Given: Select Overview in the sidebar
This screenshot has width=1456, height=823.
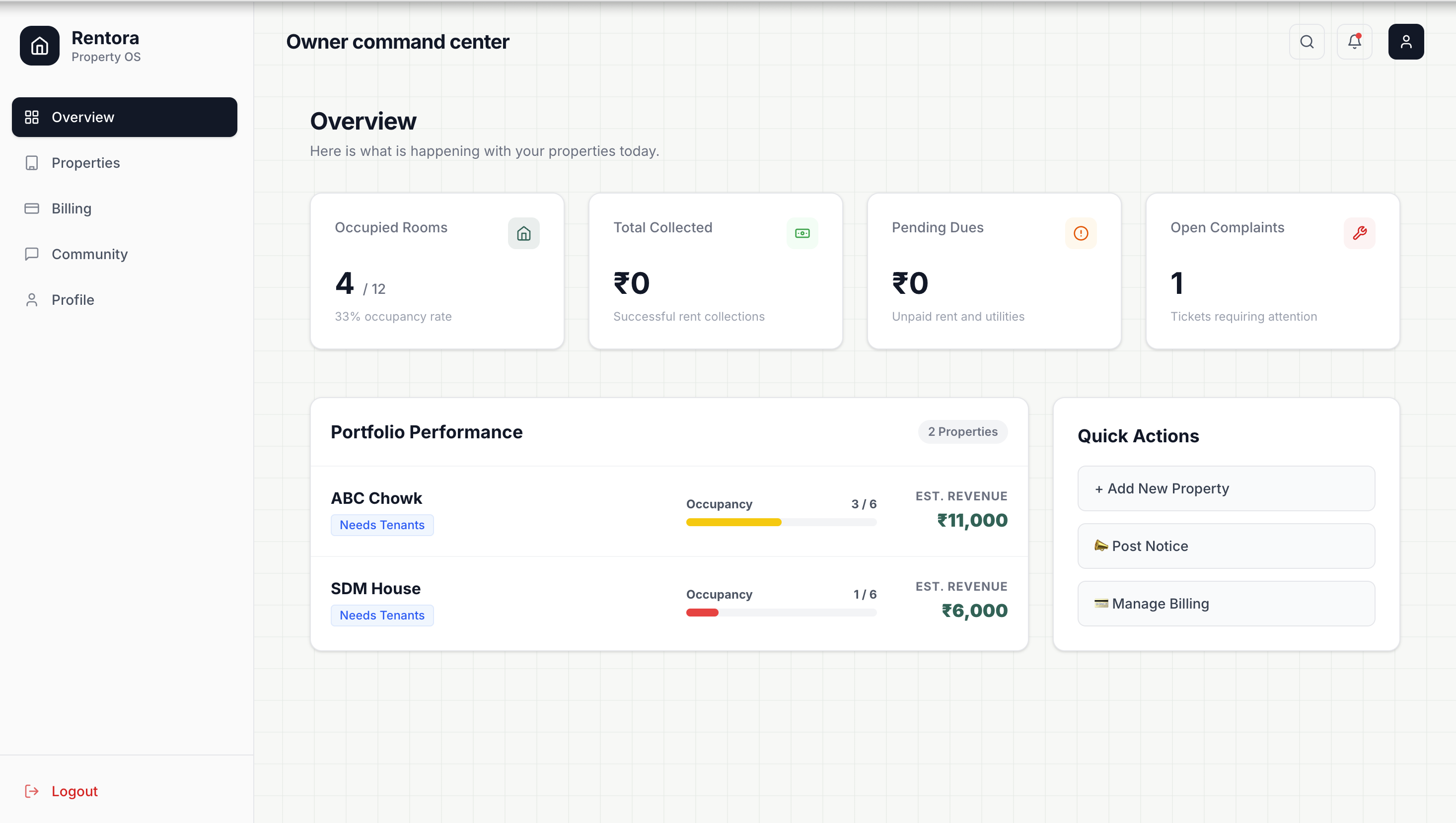Looking at the screenshot, I should 125,117.
